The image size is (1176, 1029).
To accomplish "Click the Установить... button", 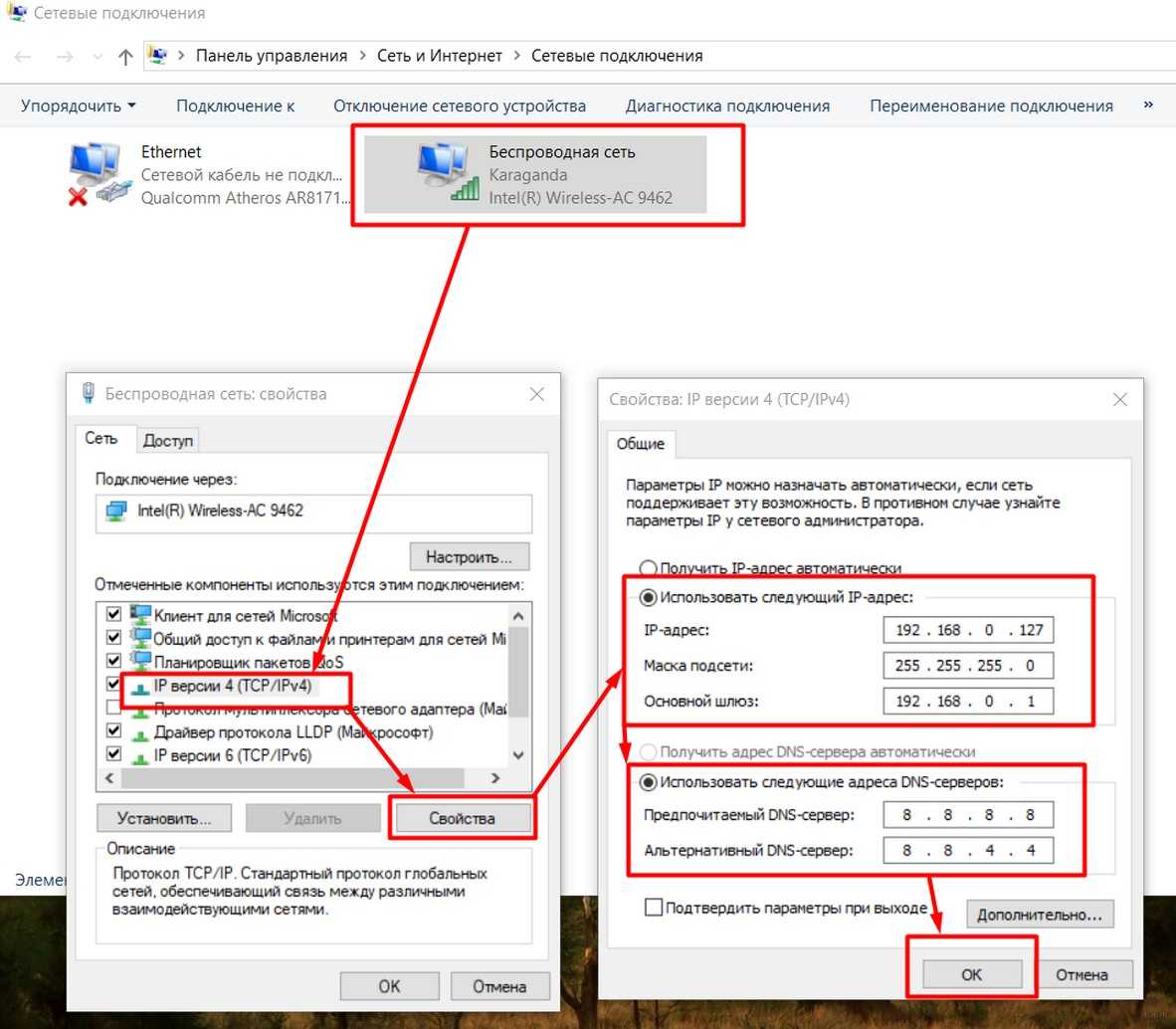I will coord(163,818).
